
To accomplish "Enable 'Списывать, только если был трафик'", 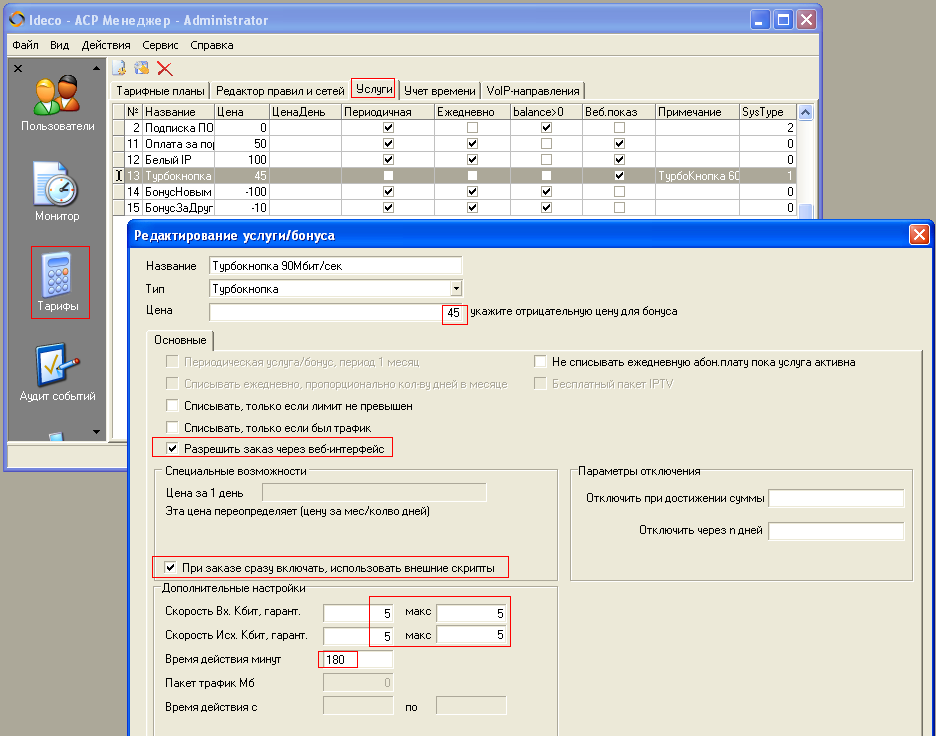I will [x=174, y=427].
